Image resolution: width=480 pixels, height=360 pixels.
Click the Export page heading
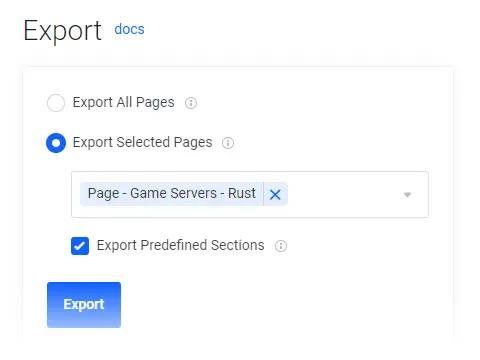[63, 31]
